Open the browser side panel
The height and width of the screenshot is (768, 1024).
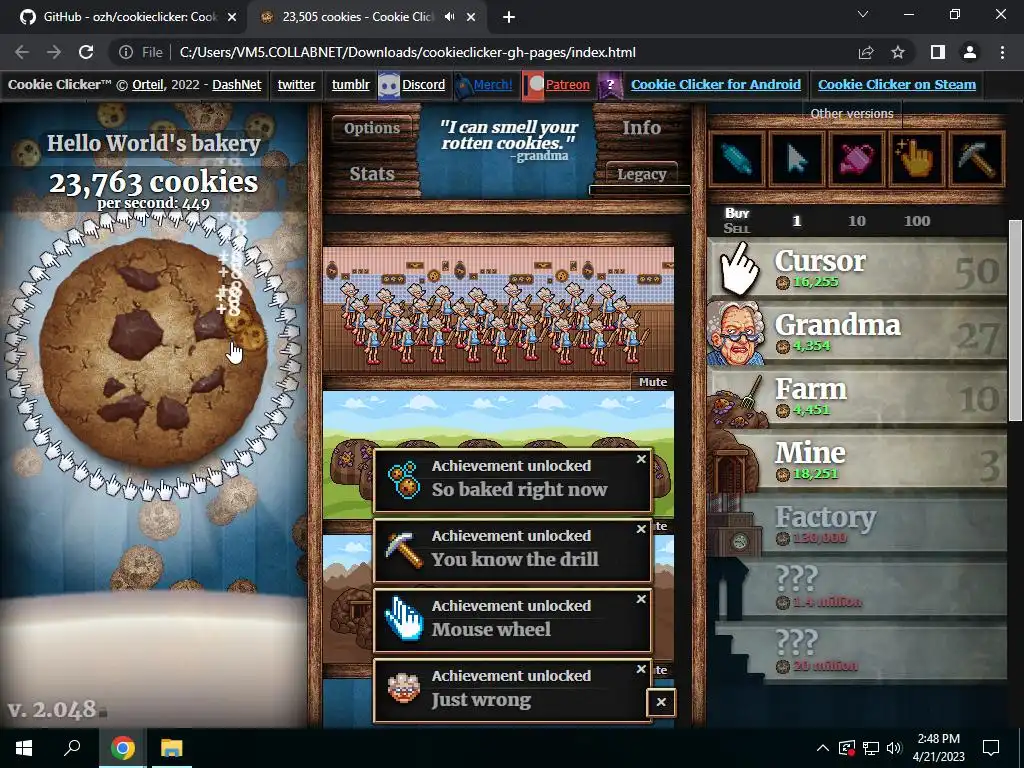coord(938,52)
